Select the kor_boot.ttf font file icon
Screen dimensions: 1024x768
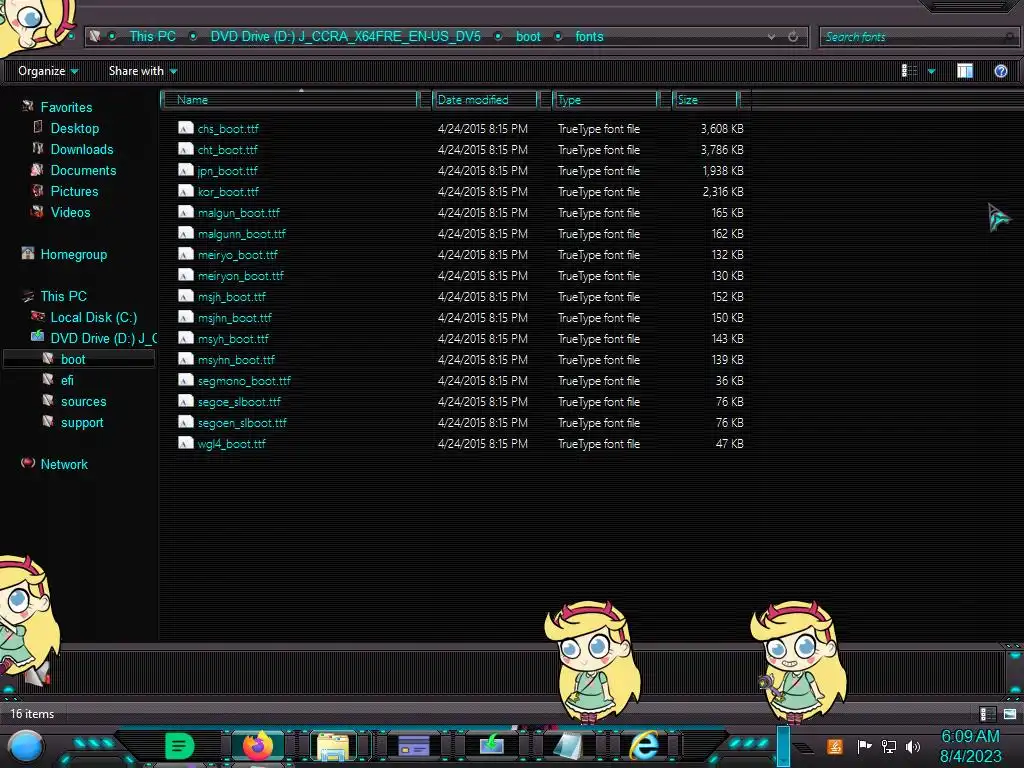click(185, 191)
